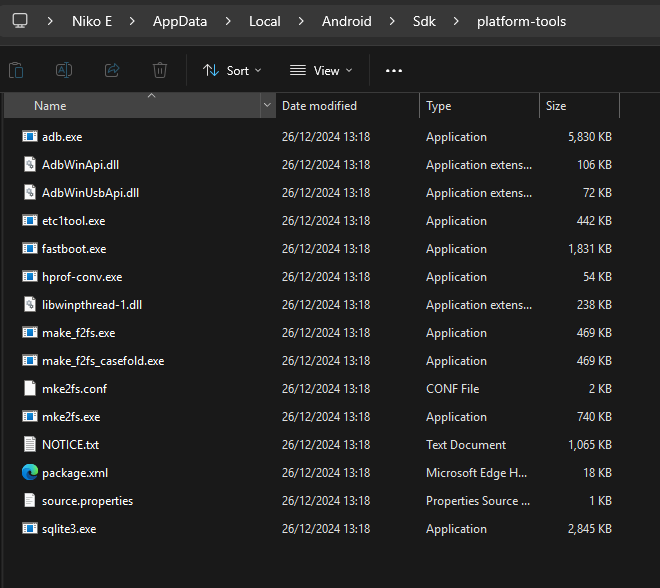The image size is (660, 588).
Task: Expand chevron after AppData breadcrumb
Action: tap(228, 21)
